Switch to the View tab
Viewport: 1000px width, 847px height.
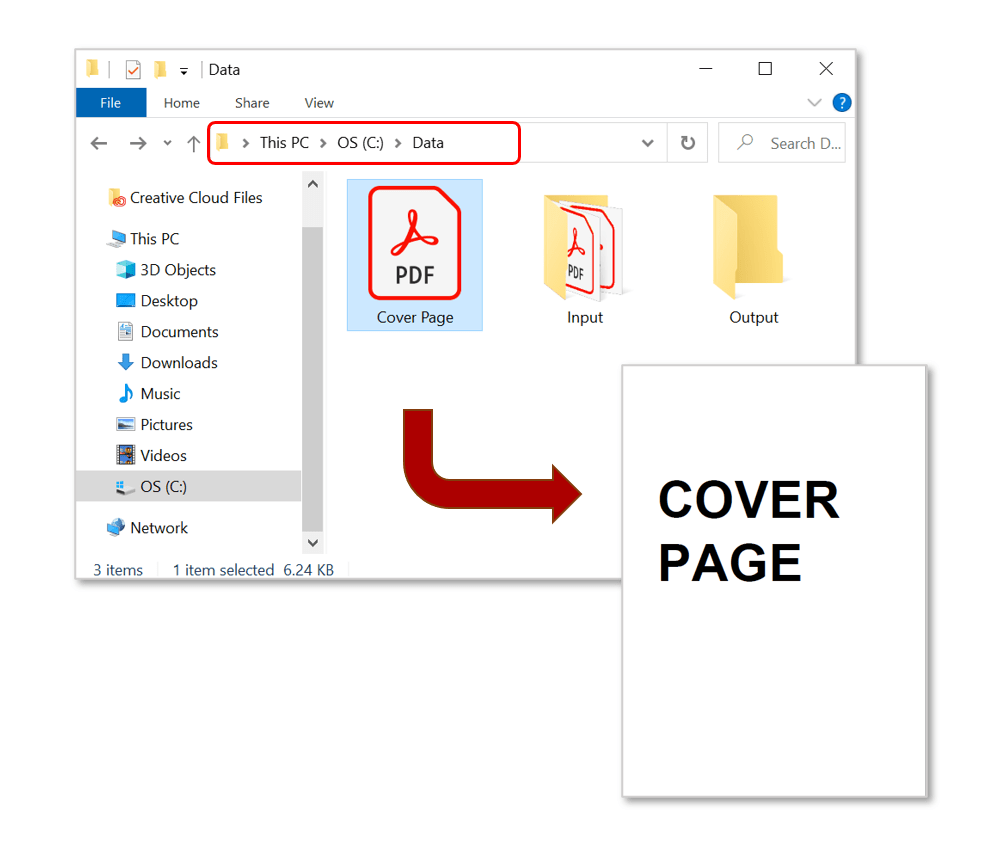(319, 103)
